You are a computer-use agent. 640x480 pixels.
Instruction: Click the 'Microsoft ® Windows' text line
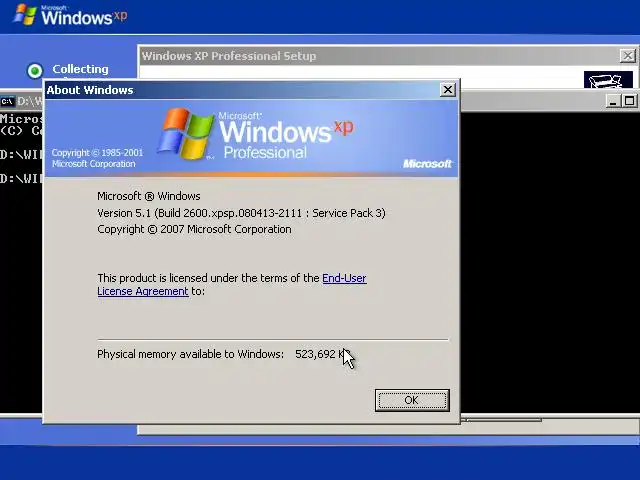149,196
